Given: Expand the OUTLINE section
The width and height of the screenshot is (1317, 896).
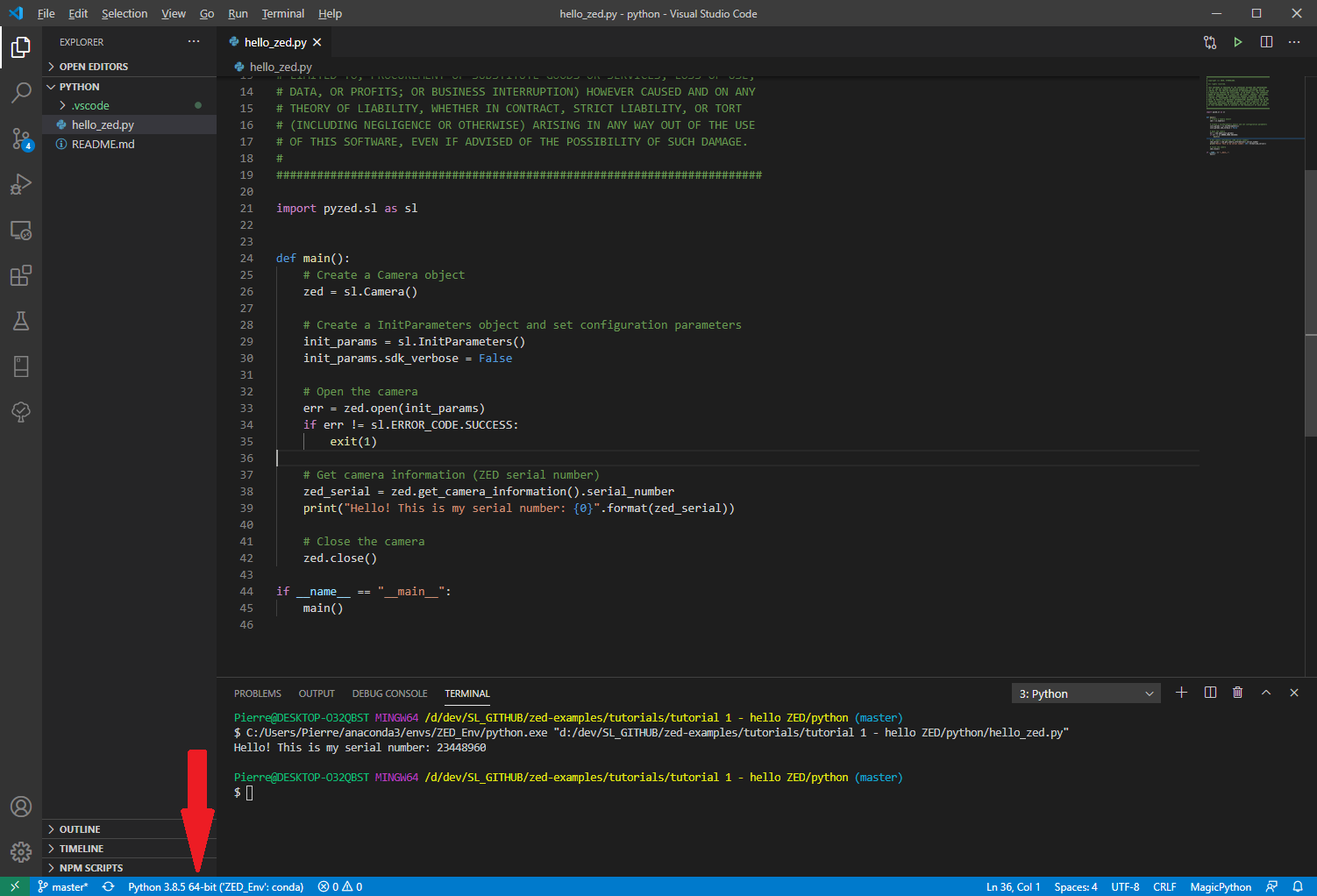Looking at the screenshot, I should [80, 829].
